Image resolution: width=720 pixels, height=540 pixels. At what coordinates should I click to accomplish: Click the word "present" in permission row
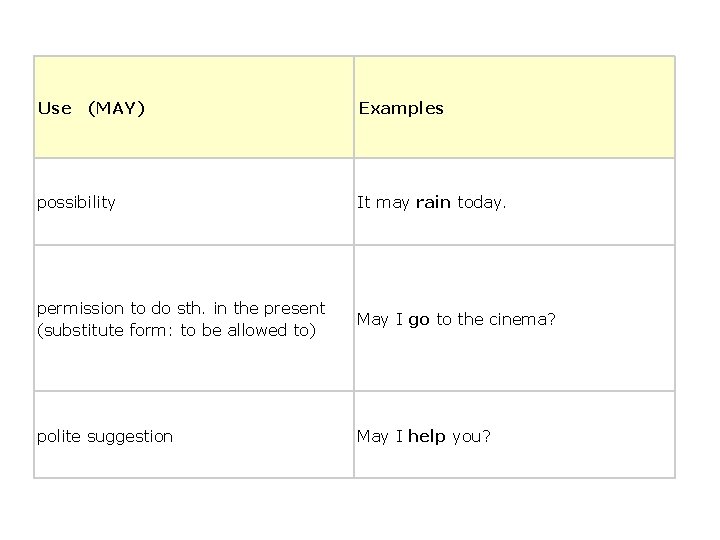295,308
